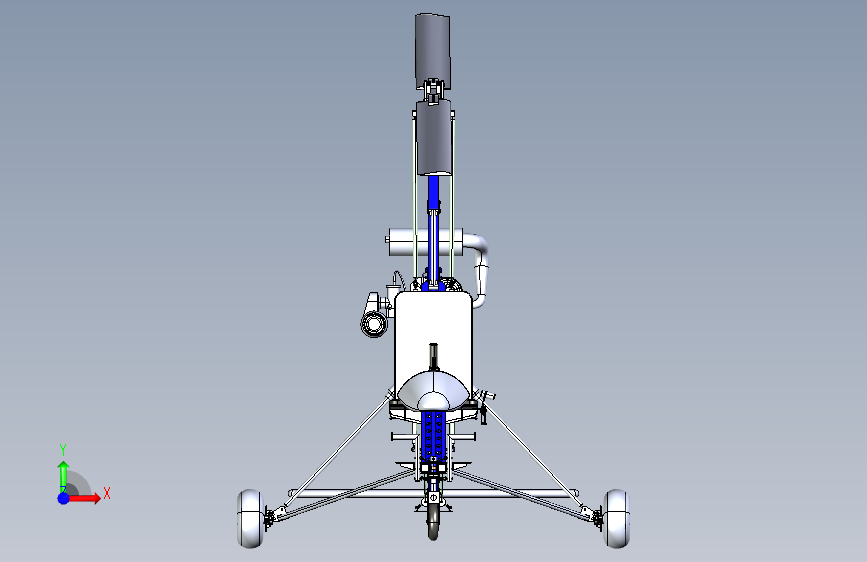Select the center nose wheel of the model
The image size is (867, 562).
[x=434, y=523]
